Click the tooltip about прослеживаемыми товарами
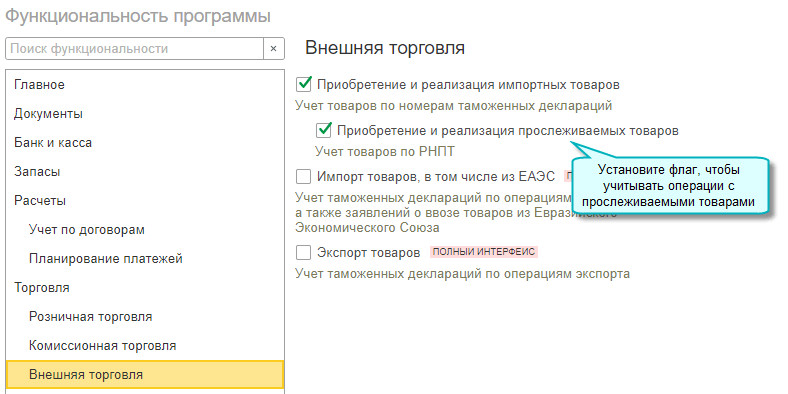Viewport: 788px width, 394px height. point(671,185)
